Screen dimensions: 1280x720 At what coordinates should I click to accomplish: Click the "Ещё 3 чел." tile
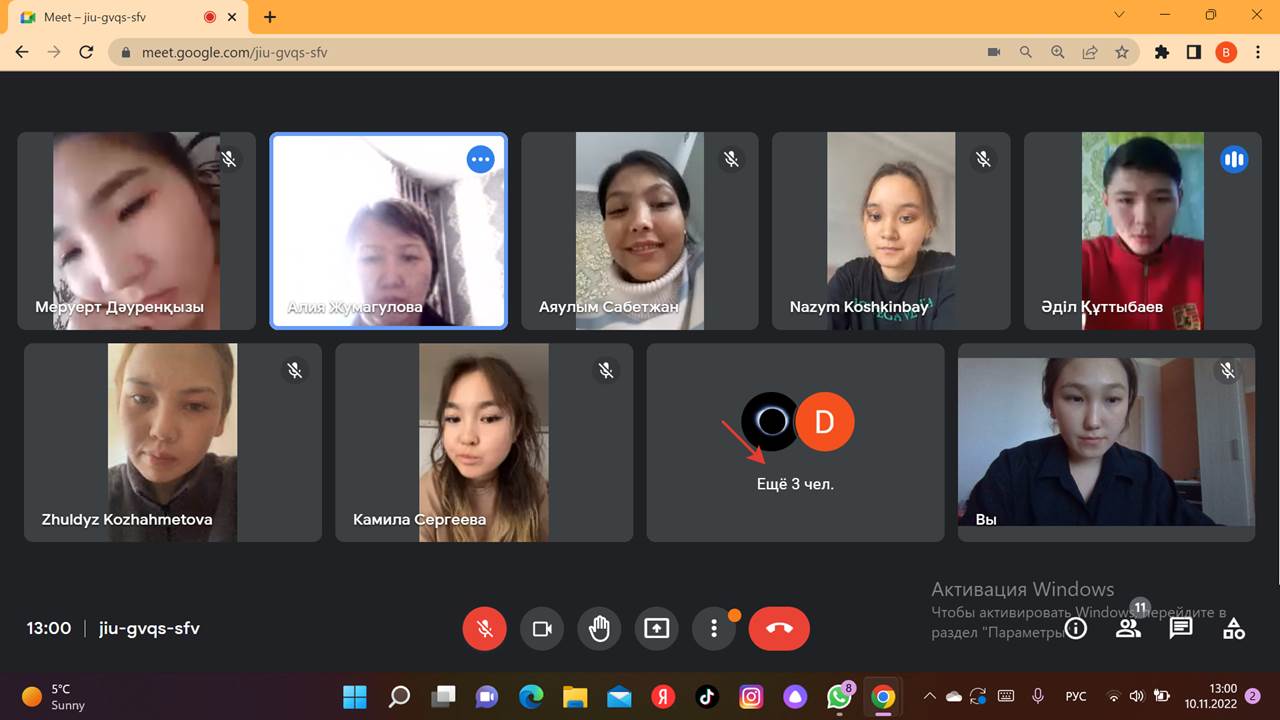pos(795,442)
